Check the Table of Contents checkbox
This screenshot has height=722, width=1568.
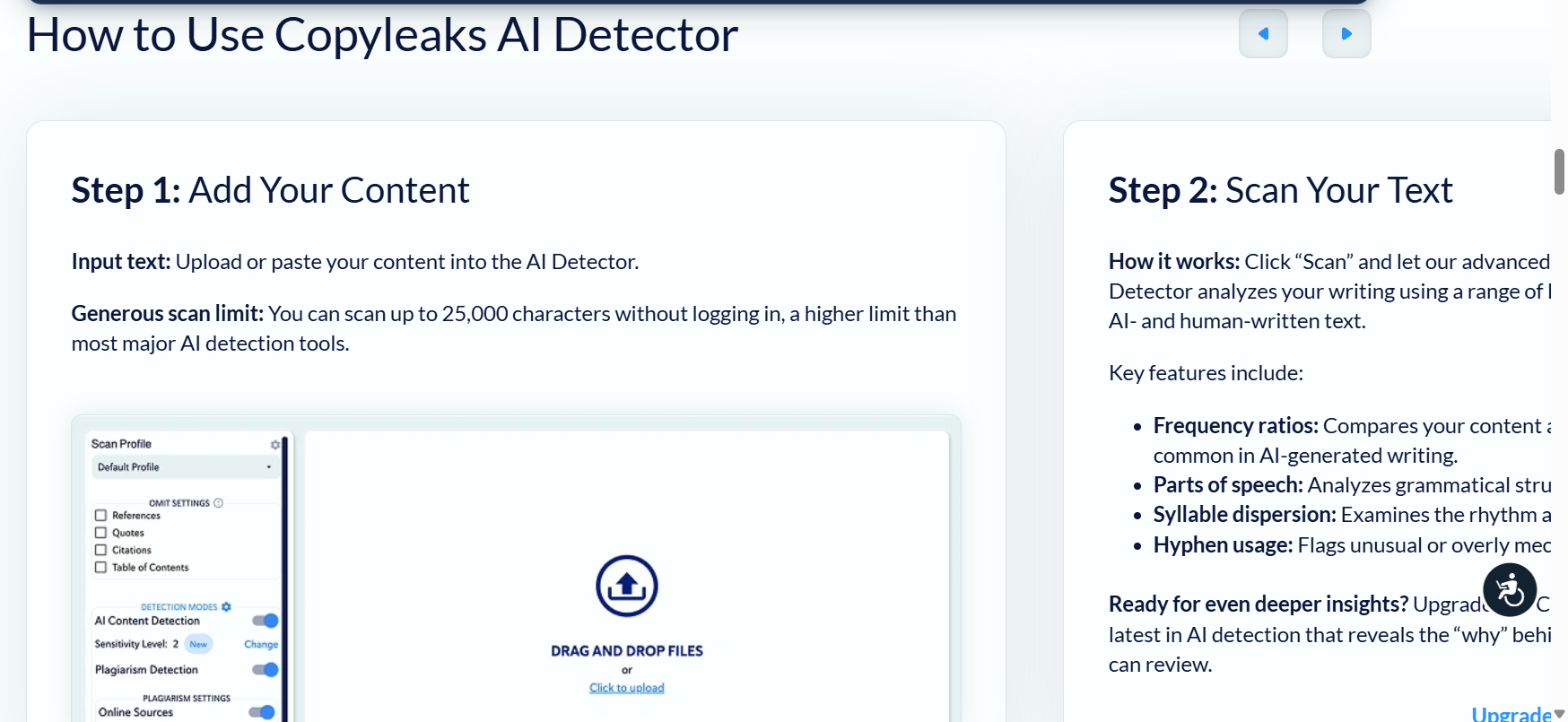click(x=100, y=568)
